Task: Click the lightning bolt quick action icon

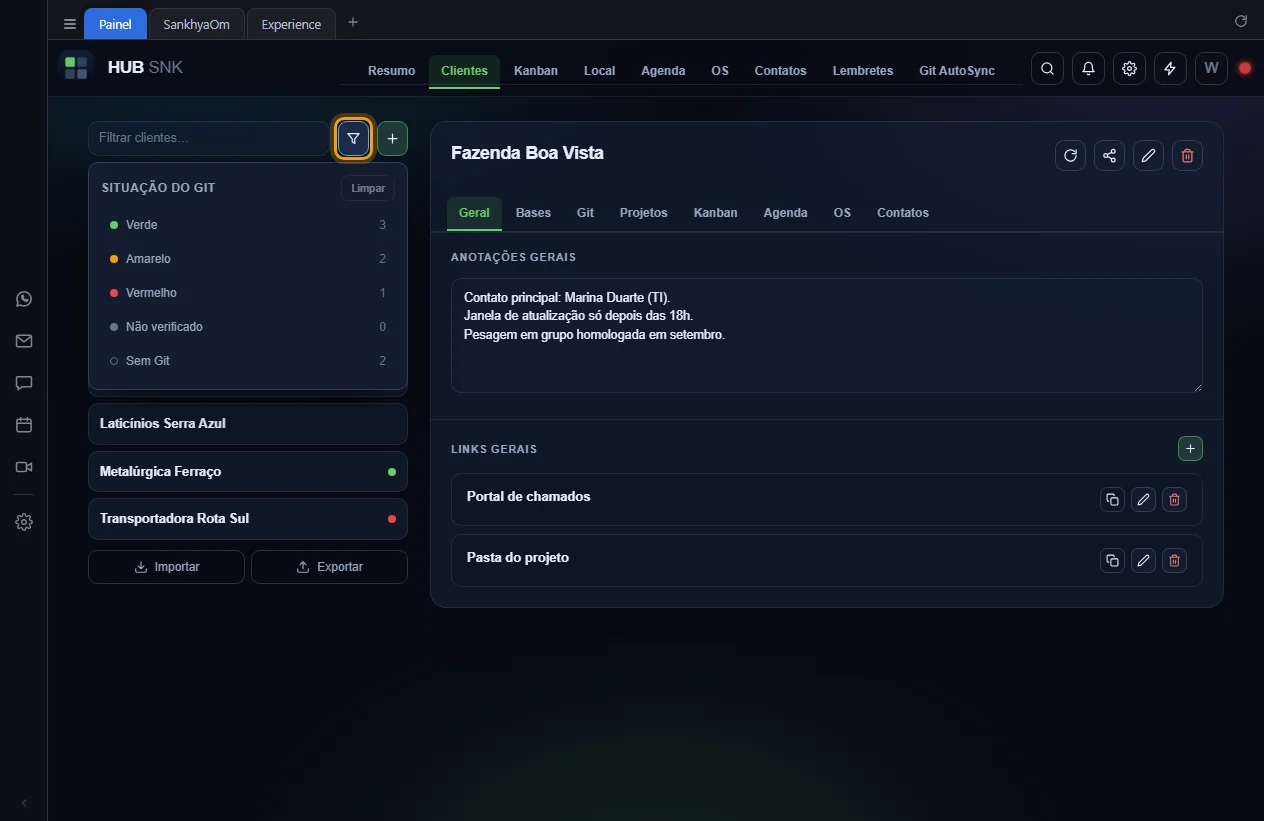Action: pyautogui.click(x=1170, y=69)
